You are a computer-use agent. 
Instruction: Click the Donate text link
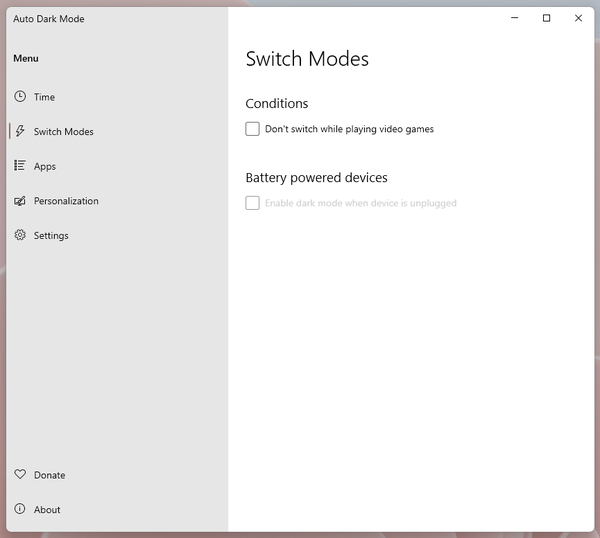(x=49, y=475)
